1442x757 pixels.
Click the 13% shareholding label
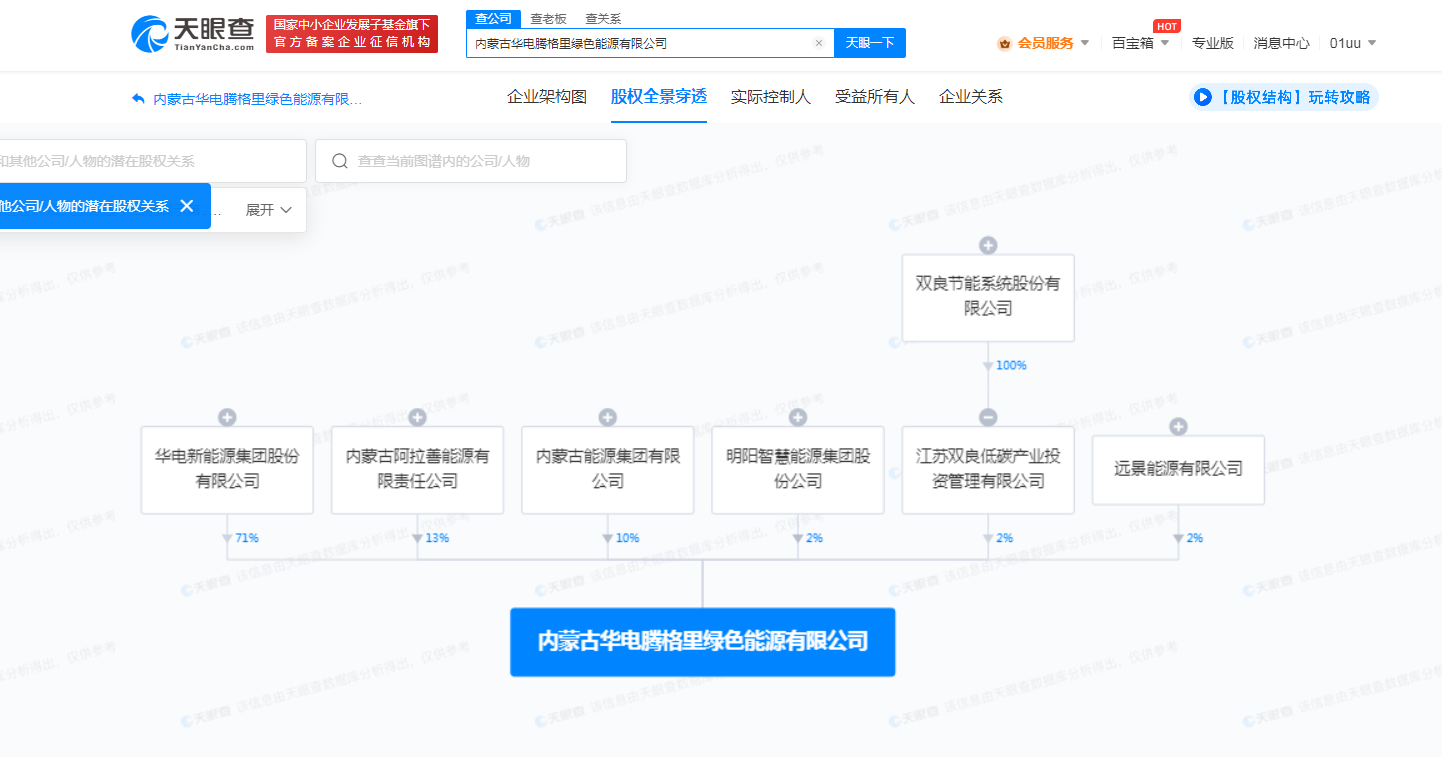tap(438, 538)
